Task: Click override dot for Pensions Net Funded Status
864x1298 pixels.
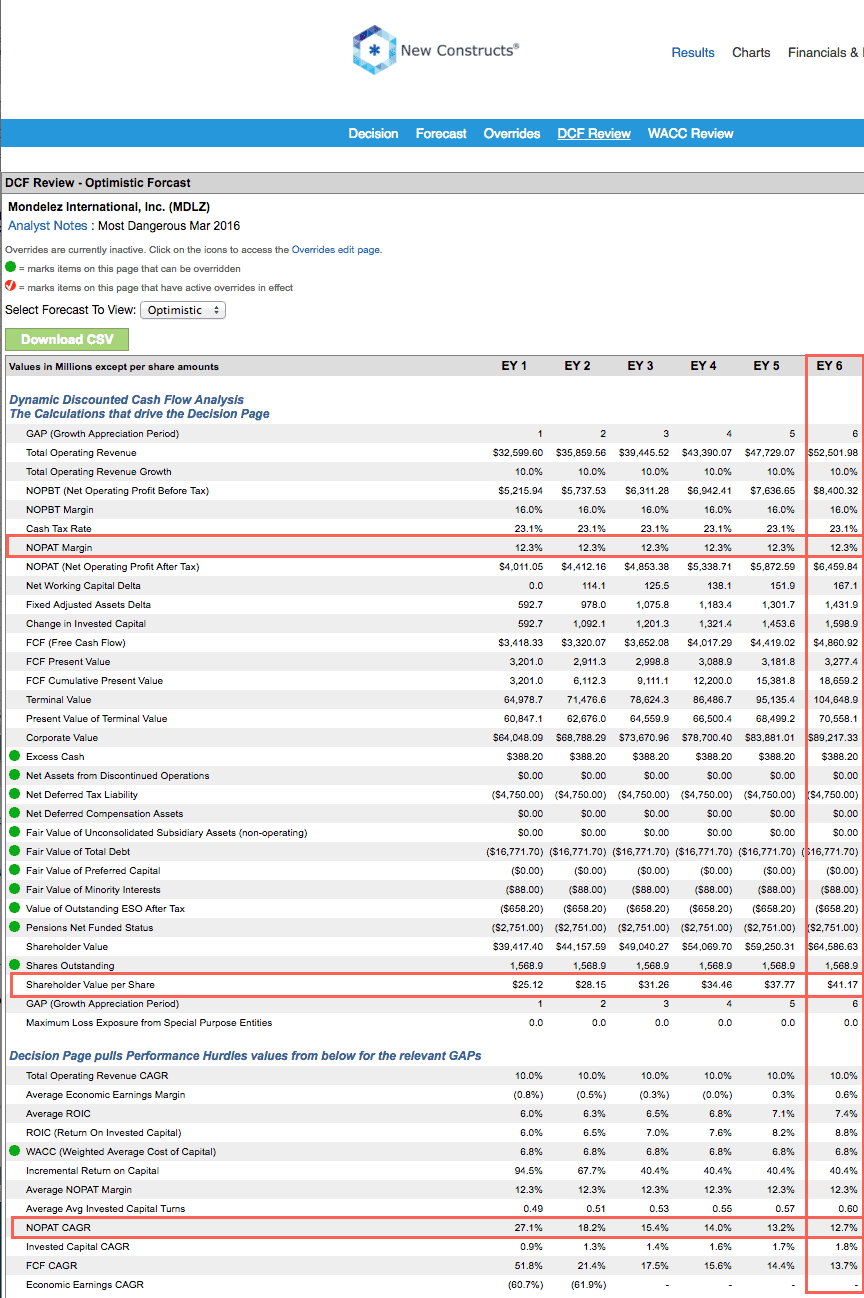Action: [14, 927]
